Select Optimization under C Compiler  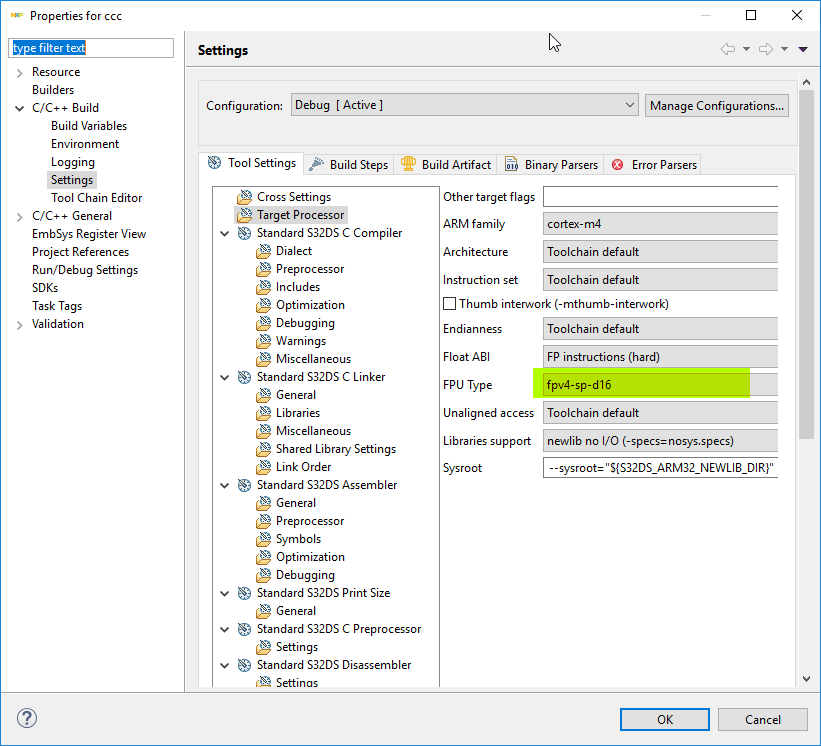click(x=310, y=305)
